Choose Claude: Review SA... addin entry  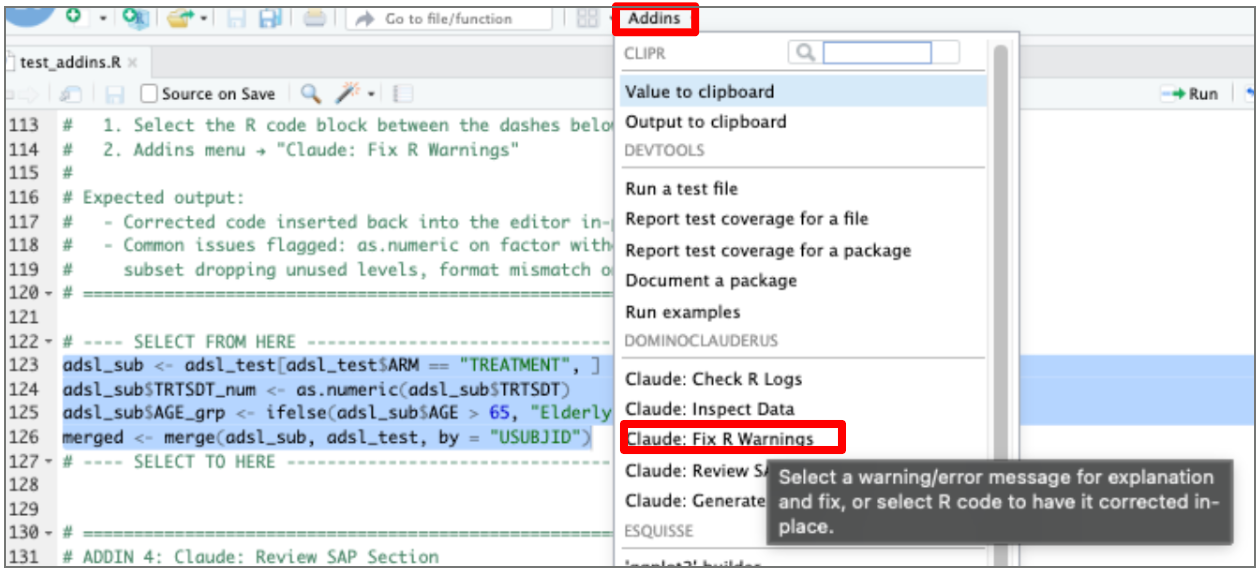click(696, 471)
